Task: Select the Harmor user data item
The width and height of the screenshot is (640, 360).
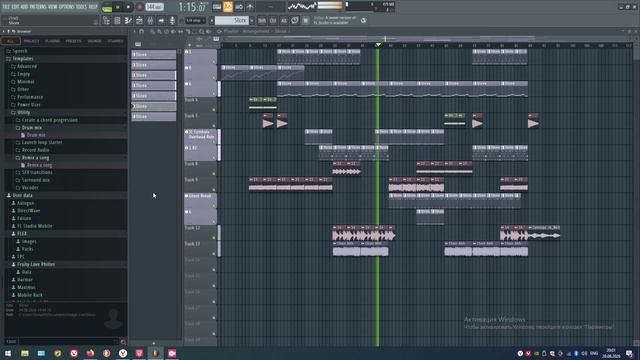Action: (x=25, y=280)
